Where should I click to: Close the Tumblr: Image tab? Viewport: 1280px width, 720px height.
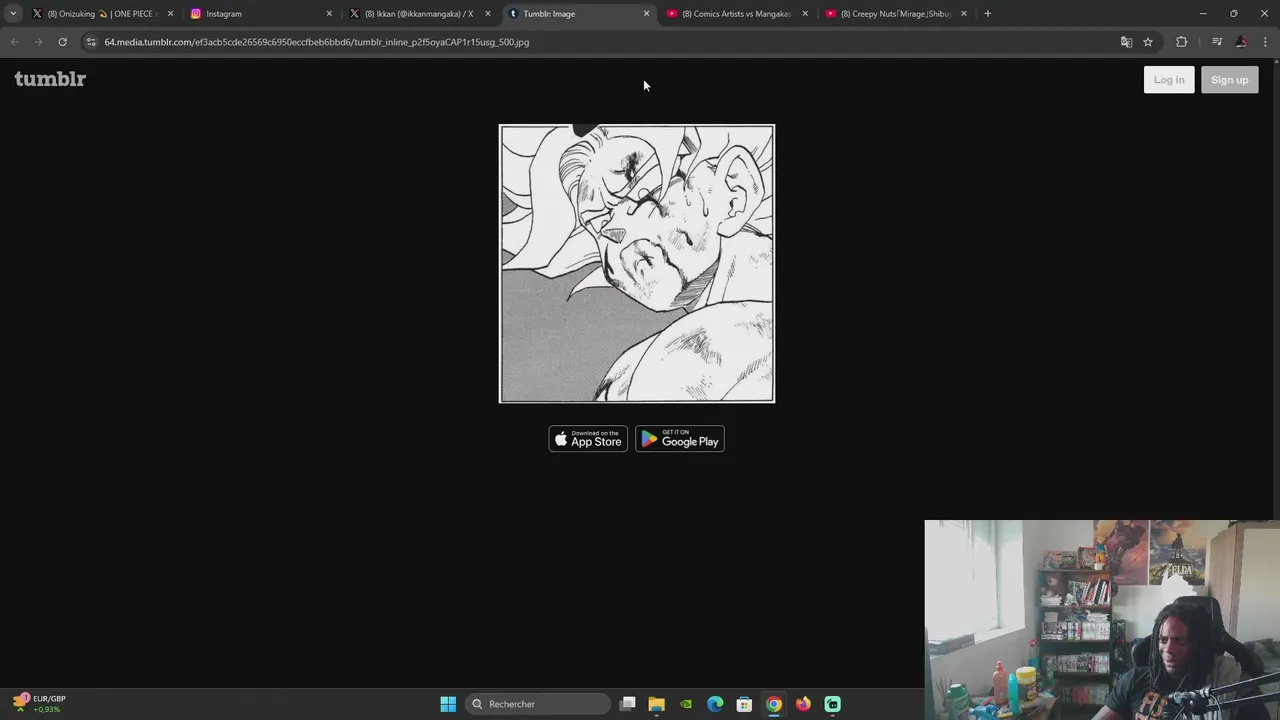646,14
